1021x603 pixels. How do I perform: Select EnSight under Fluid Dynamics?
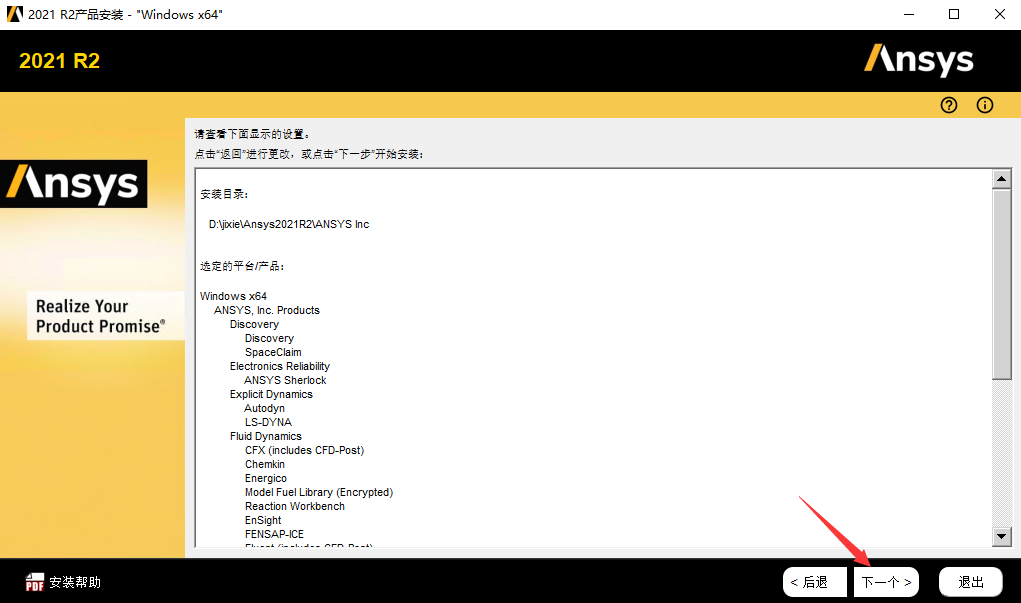[x=262, y=520]
